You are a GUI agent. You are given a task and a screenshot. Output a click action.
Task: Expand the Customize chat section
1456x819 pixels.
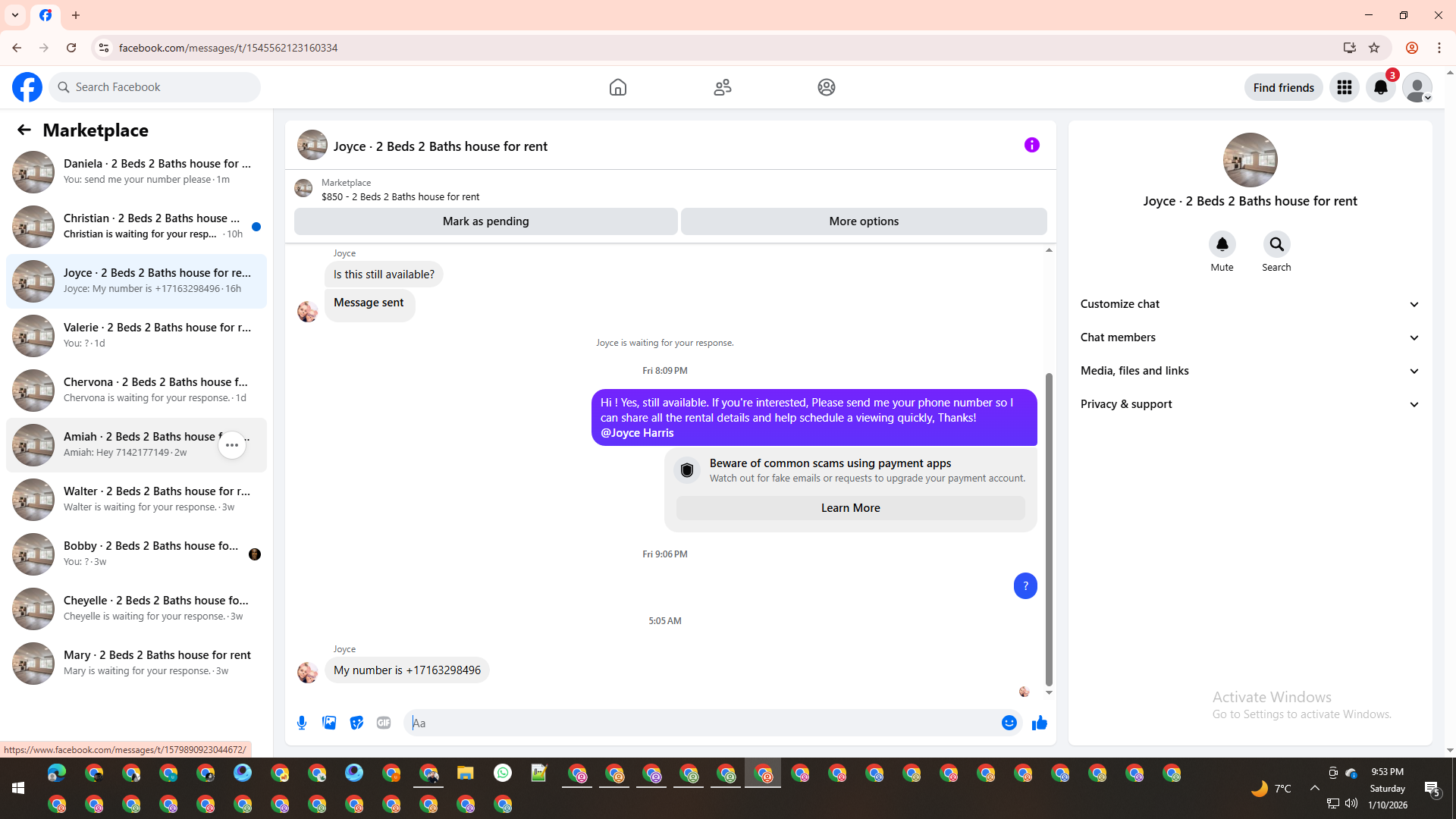[x=1250, y=304]
